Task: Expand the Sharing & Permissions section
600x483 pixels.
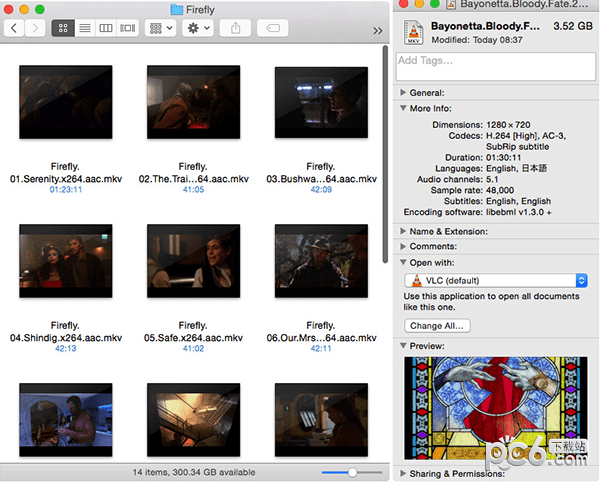Action: (403, 473)
